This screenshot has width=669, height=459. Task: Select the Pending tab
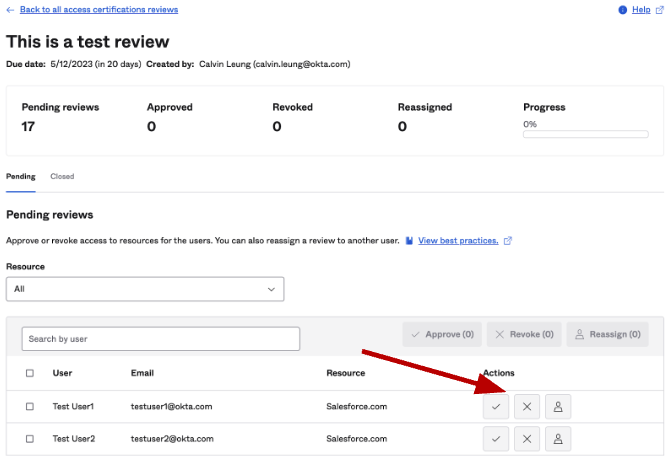pyautogui.click(x=20, y=176)
